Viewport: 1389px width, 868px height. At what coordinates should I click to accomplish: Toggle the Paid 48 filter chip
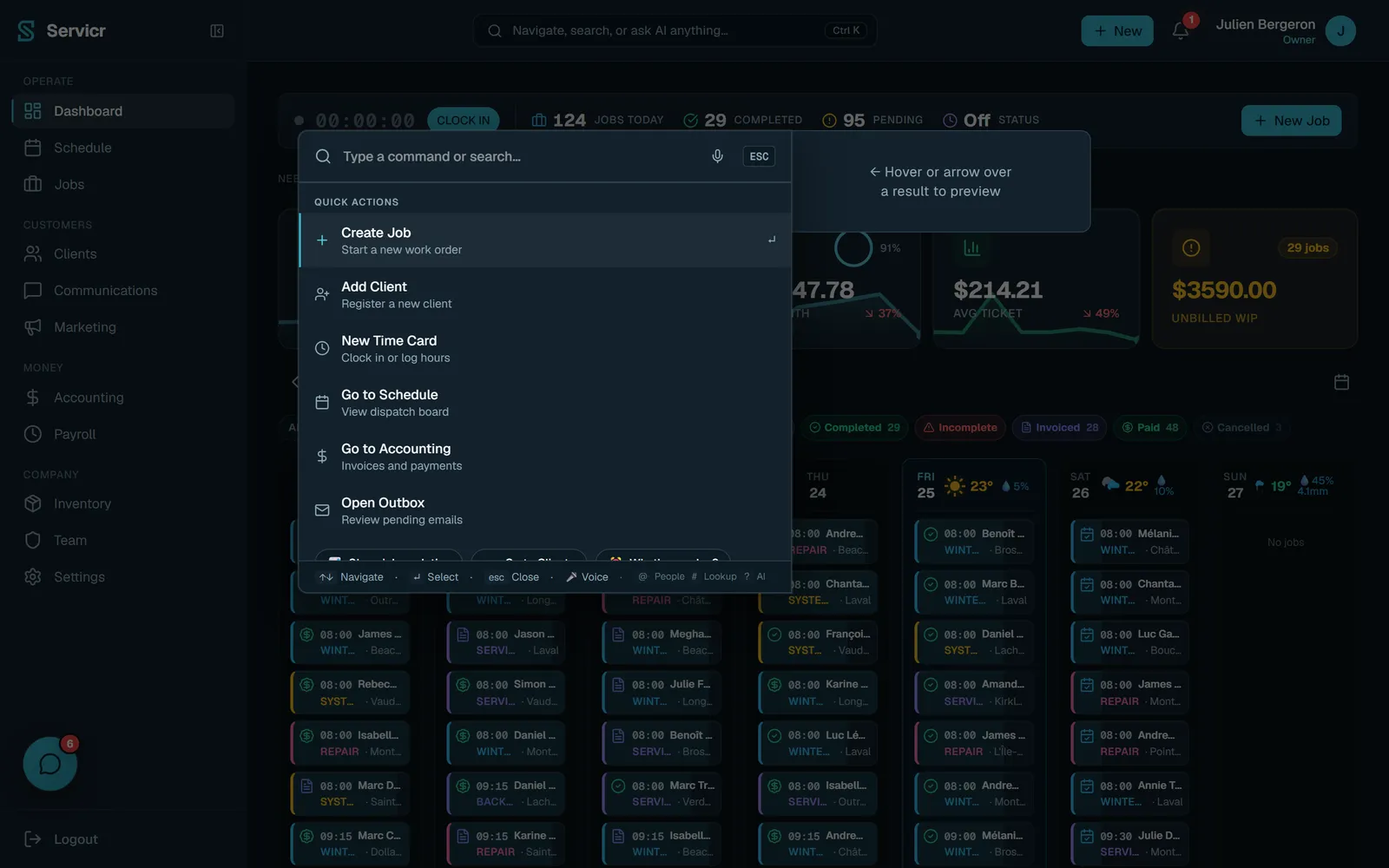[1149, 427]
